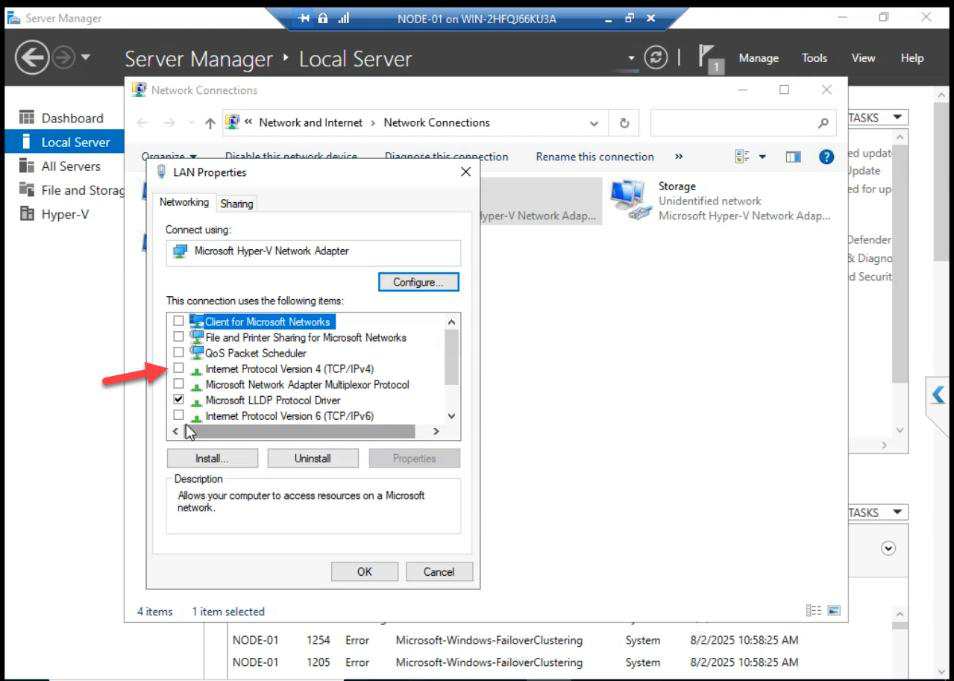954x681 pixels.
Task: Click the items list scroll up arrow
Action: click(x=451, y=322)
